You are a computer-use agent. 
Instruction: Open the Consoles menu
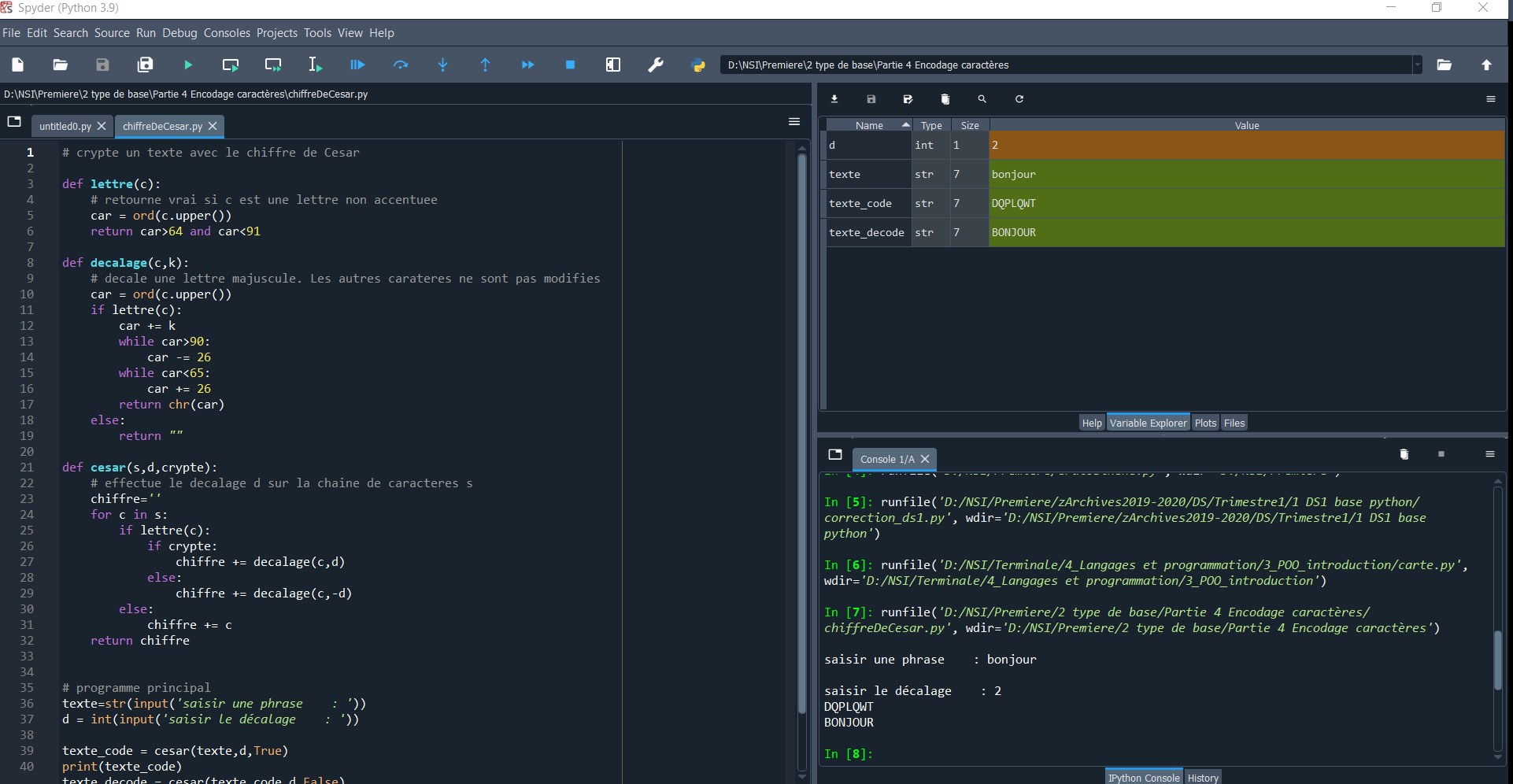(x=227, y=33)
